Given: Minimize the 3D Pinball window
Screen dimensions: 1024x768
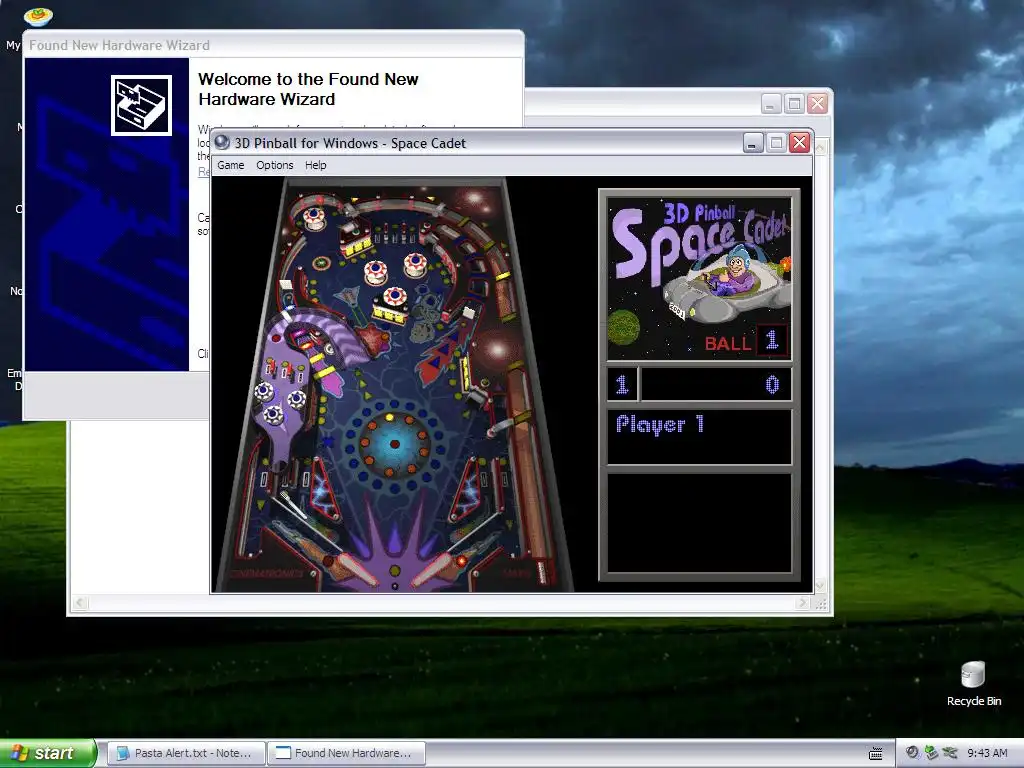Looking at the screenshot, I should pyautogui.click(x=753, y=143).
